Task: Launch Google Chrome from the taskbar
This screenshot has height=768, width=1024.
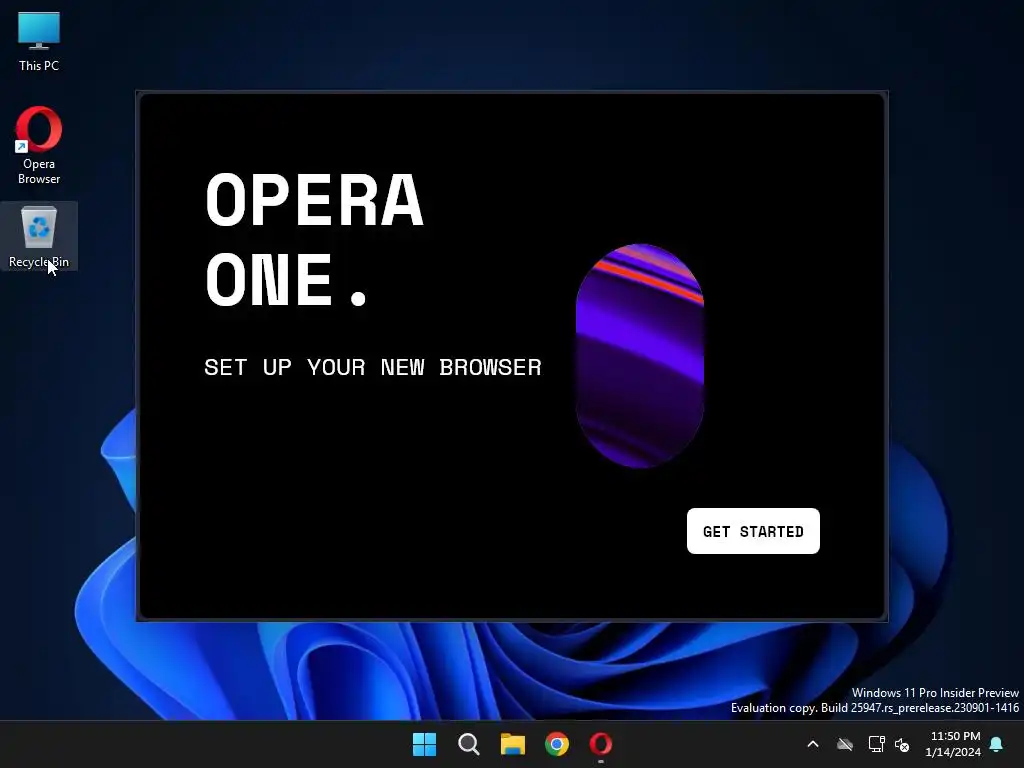Action: tap(557, 744)
